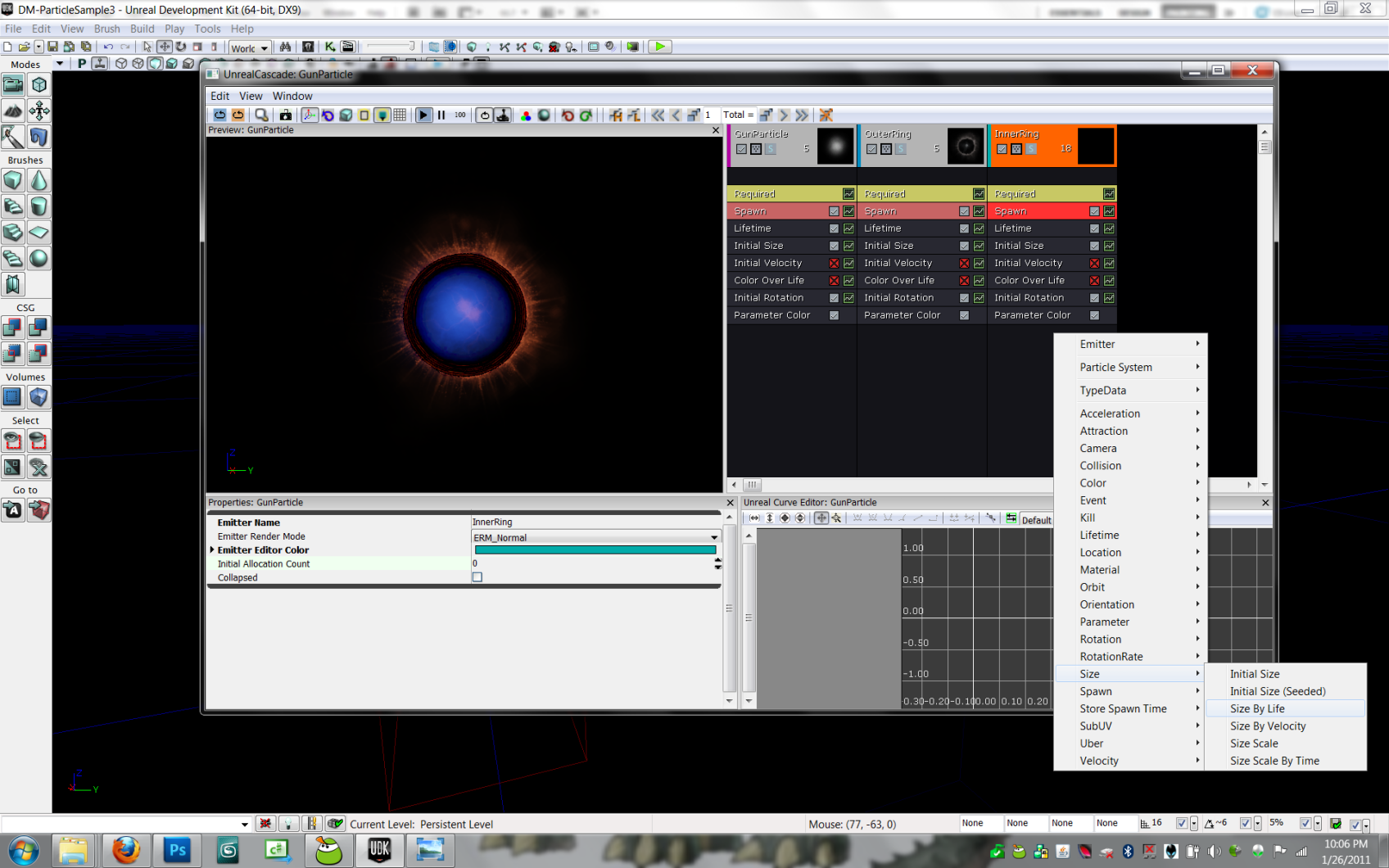Select Camera mode icon in Modes panel
The width and height of the screenshot is (1389, 868).
tap(13, 84)
